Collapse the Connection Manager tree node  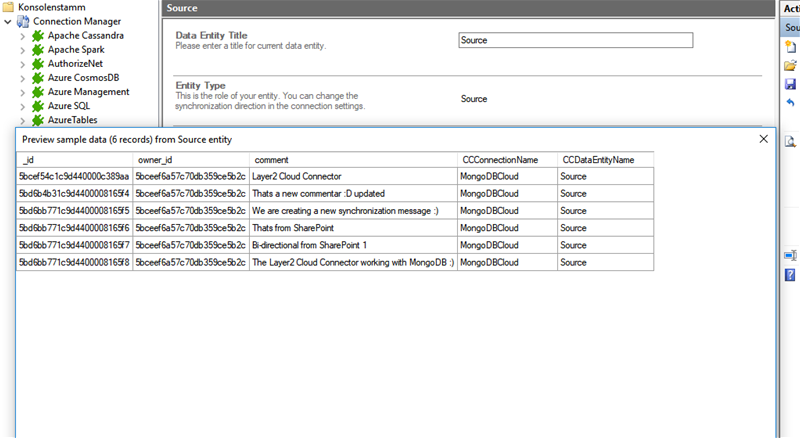pyautogui.click(x=8, y=21)
